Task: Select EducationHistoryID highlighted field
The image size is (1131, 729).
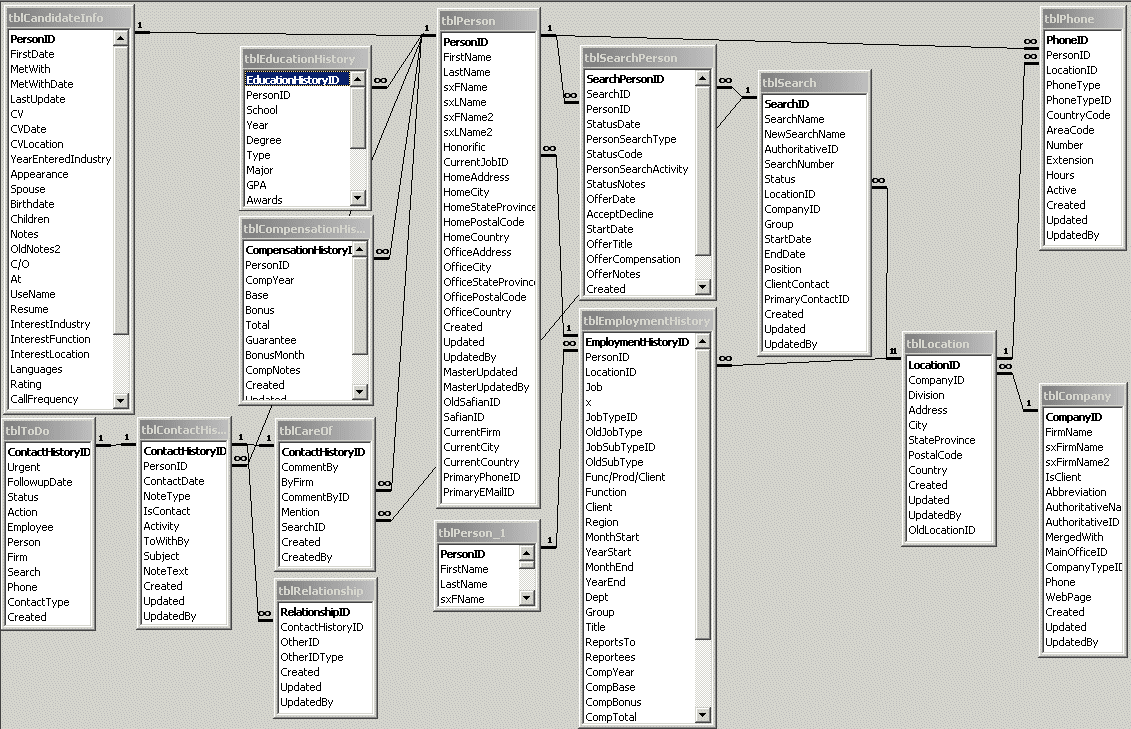Action: [296, 79]
